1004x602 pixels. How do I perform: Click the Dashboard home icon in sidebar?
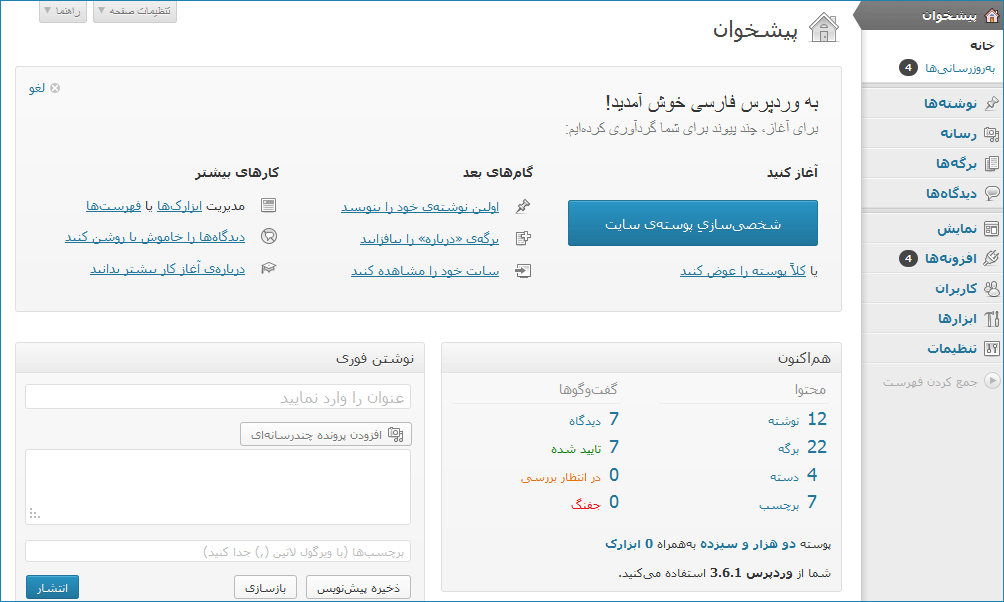click(991, 15)
